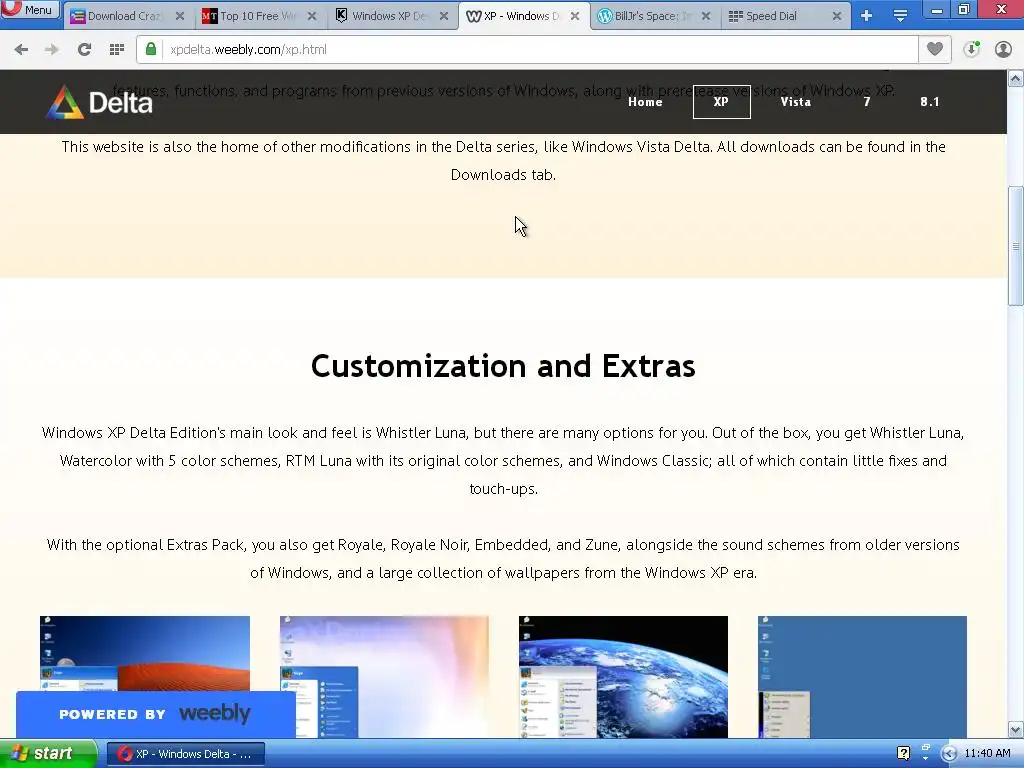Click the green security padlock icon
Image resolution: width=1024 pixels, height=768 pixels.
pyautogui.click(x=151, y=50)
